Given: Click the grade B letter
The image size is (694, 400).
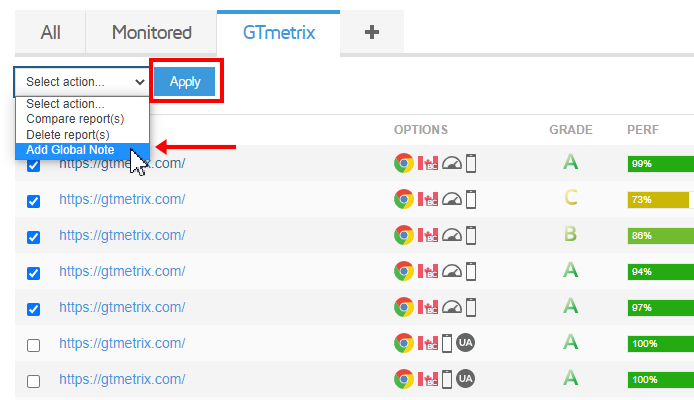Looking at the screenshot, I should (x=571, y=234).
